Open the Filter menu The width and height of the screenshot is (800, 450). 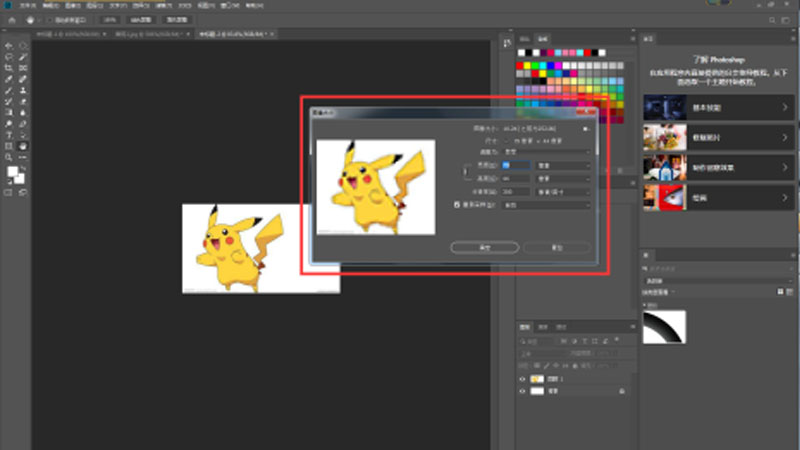point(163,6)
